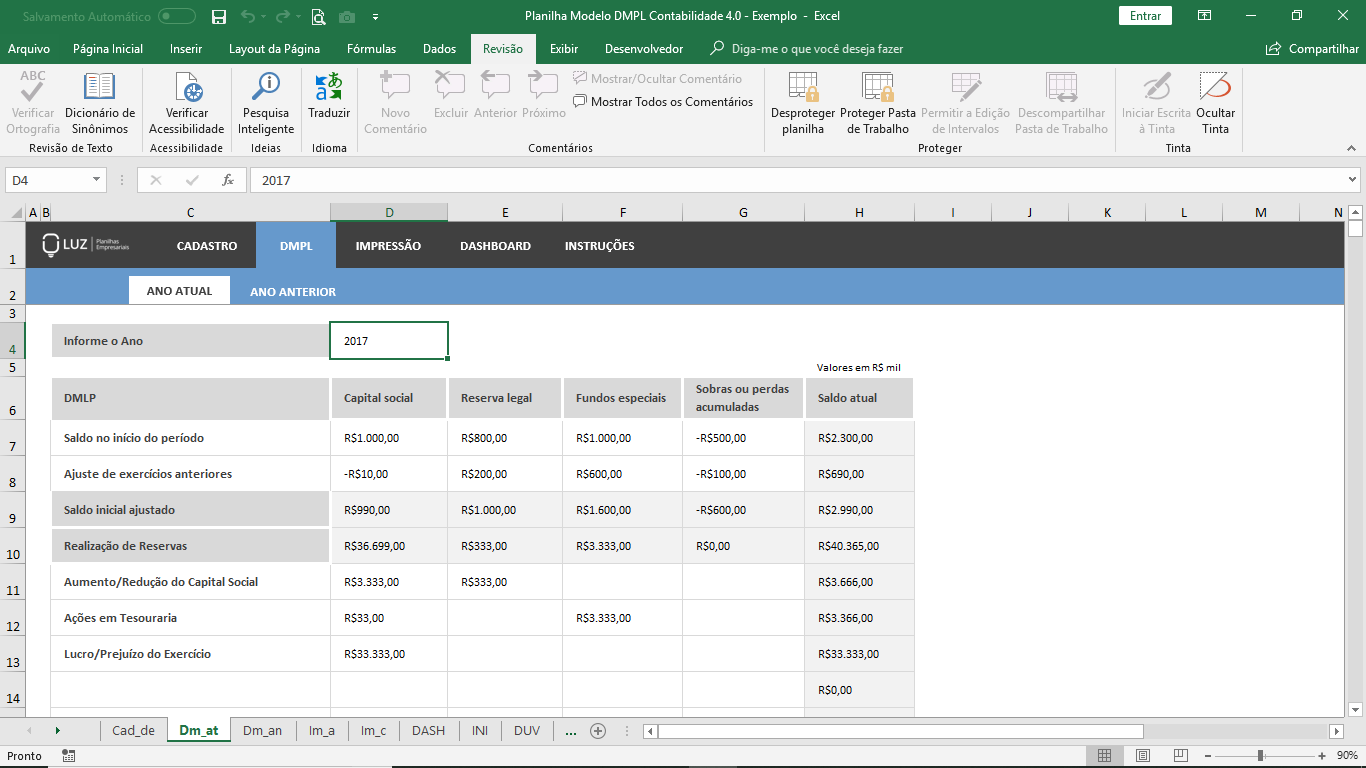
Task: Add a new sheet with plus button
Action: (598, 731)
